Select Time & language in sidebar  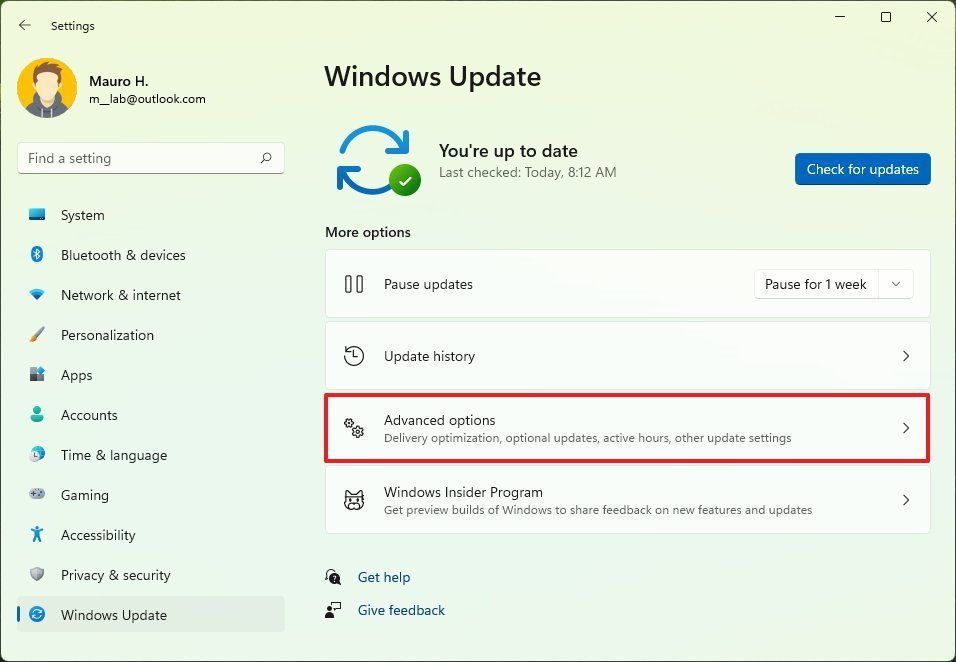(37, 455)
